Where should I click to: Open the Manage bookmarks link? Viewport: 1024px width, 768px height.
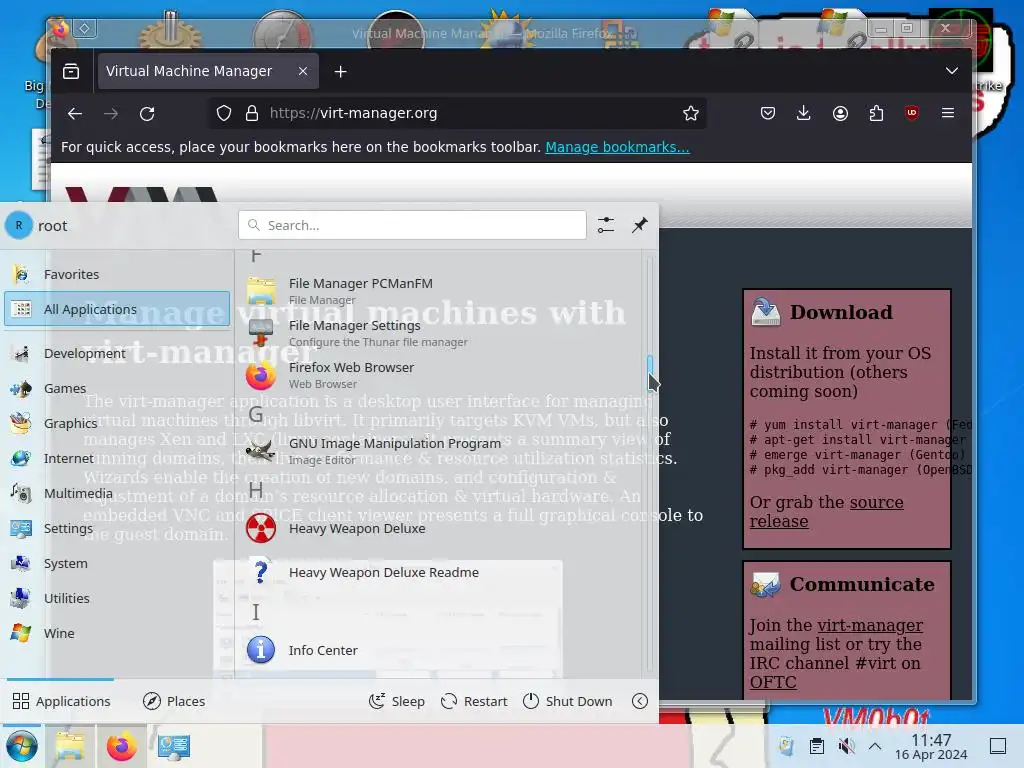[x=617, y=147]
